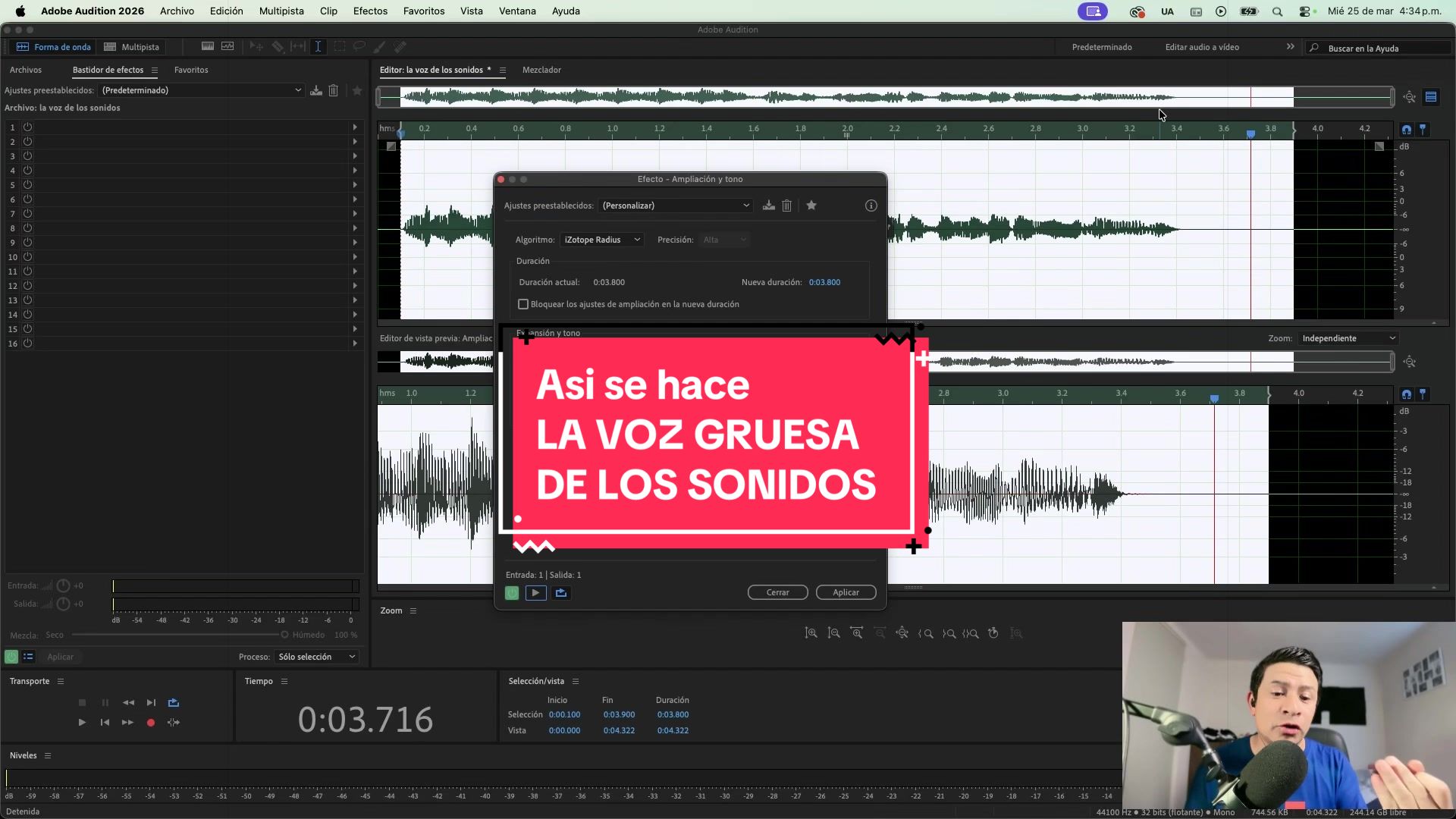Mark dialog preset as favorite star
Screen dimensions: 1456x819
(x=811, y=206)
